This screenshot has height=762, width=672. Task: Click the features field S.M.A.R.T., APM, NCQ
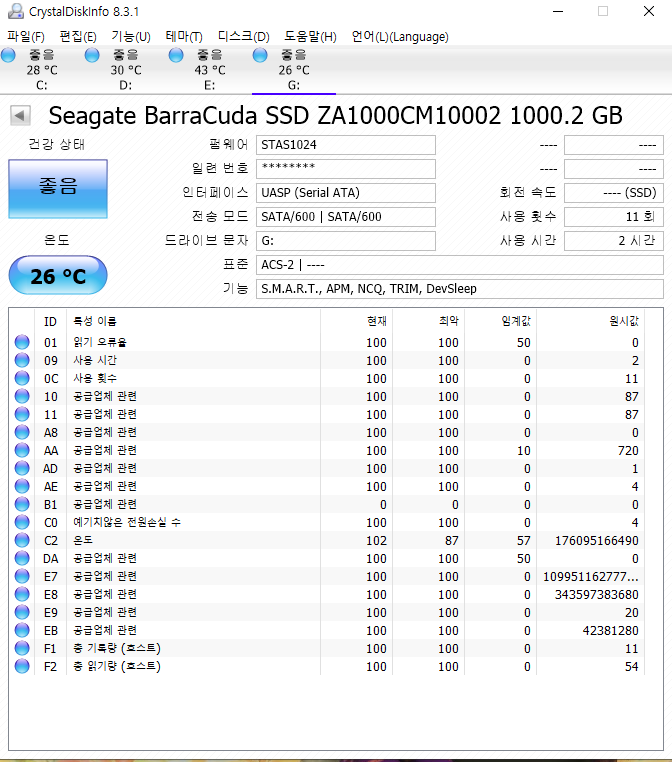[x=460, y=289]
